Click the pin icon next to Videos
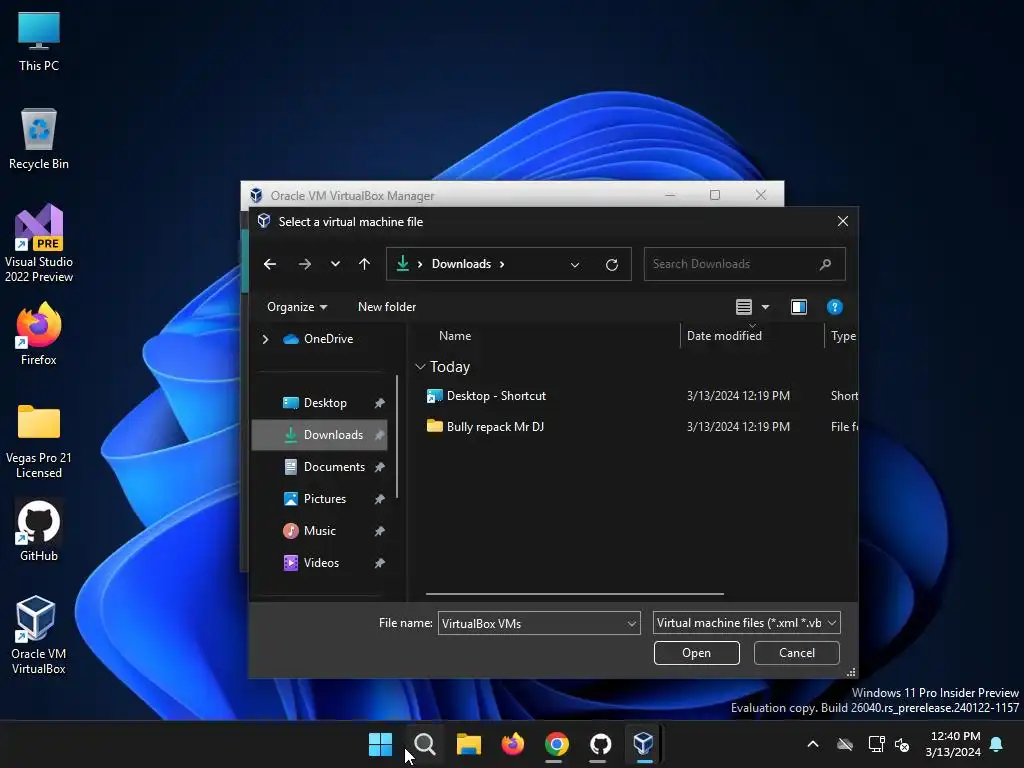The image size is (1024, 768). tap(379, 563)
